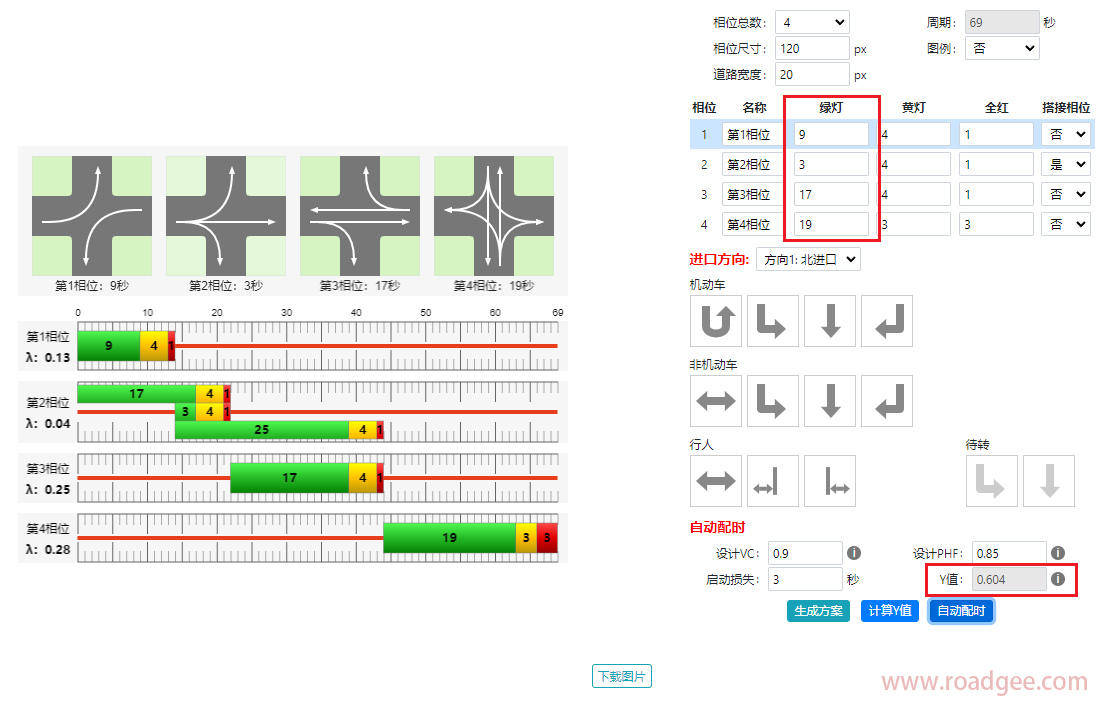
Task: Open the 进口方向 direction dropdown
Action: (x=808, y=259)
